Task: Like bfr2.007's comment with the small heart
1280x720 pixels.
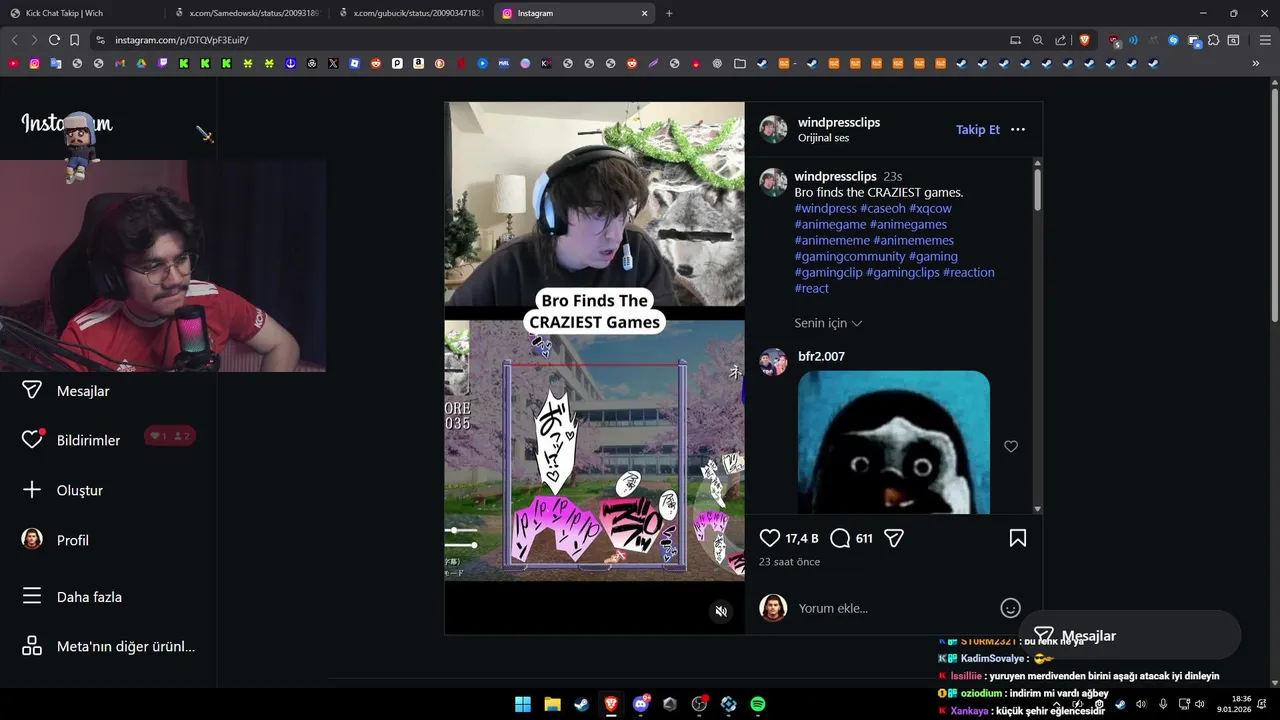Action: [1011, 446]
